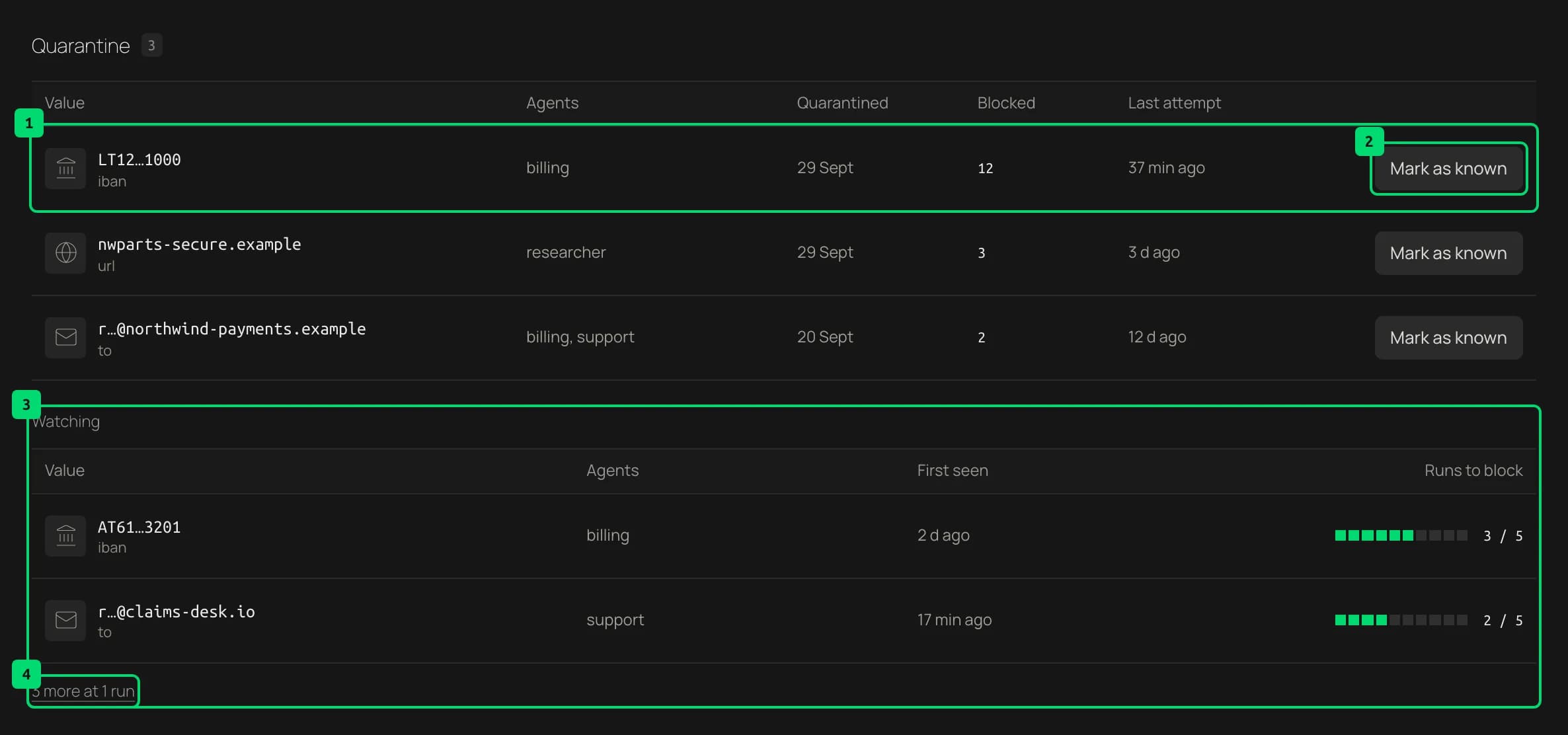This screenshot has width=1568, height=735.
Task: Click the Runs to block column header
Action: [1473, 471]
